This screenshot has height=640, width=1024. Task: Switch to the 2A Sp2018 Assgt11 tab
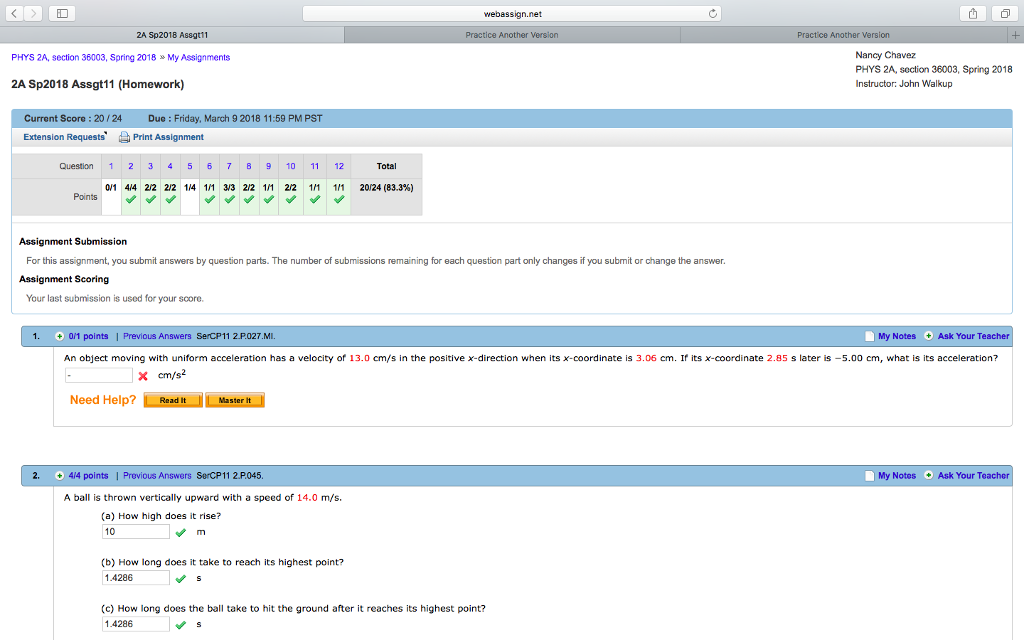(x=172, y=35)
